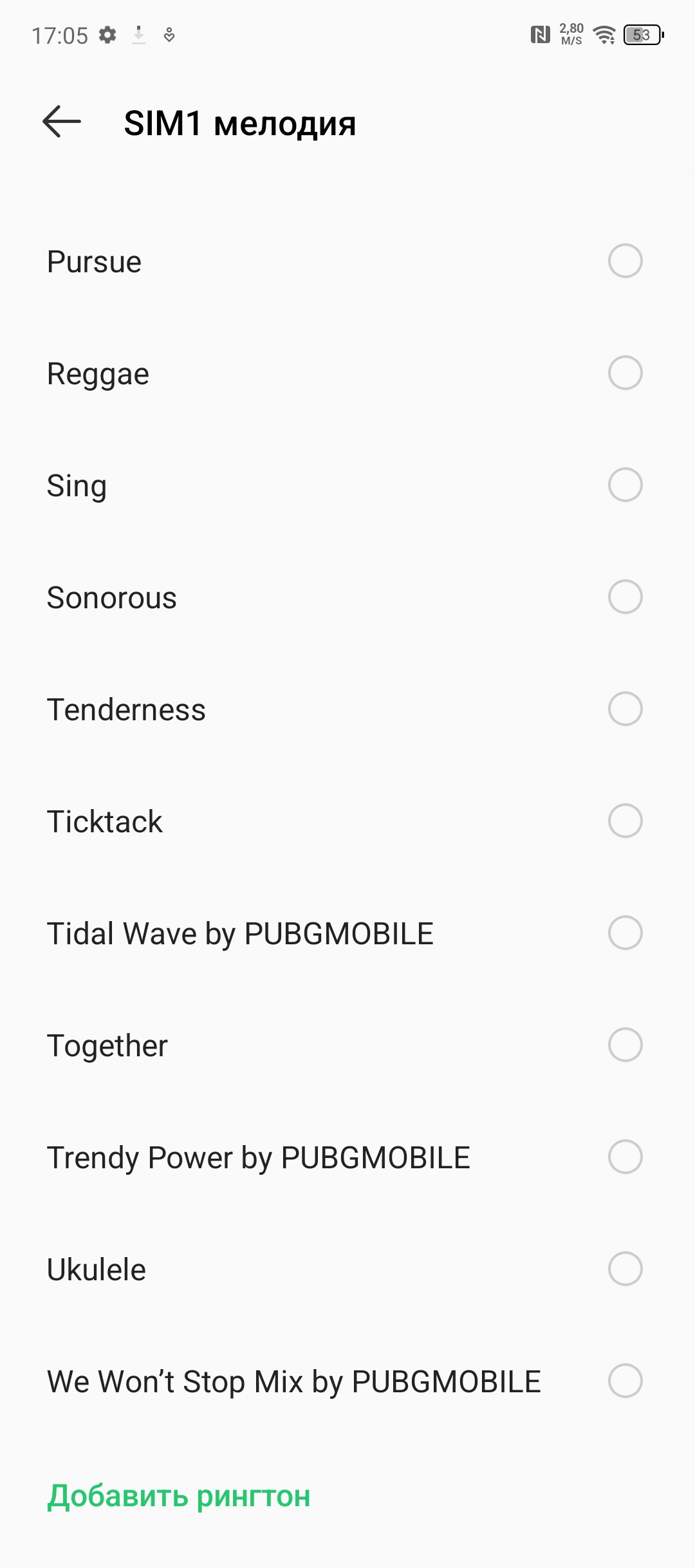This screenshot has height=1568, width=695.
Task: Go back using the arrow icon
Action: [61, 122]
